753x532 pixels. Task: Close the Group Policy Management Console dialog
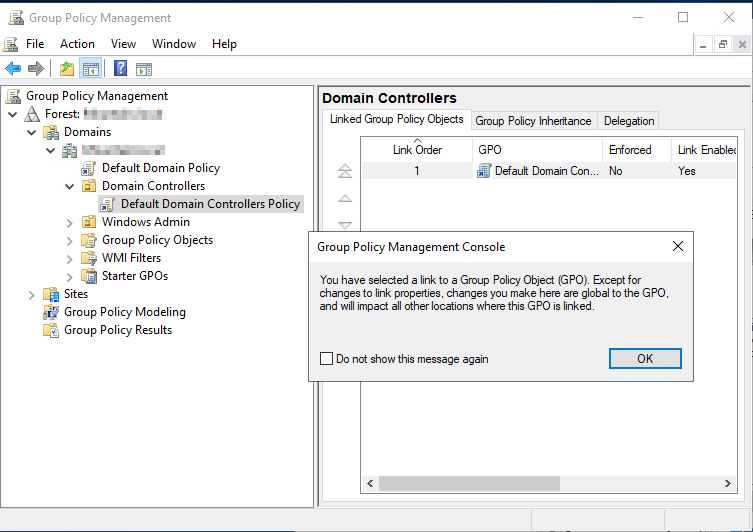coord(678,246)
